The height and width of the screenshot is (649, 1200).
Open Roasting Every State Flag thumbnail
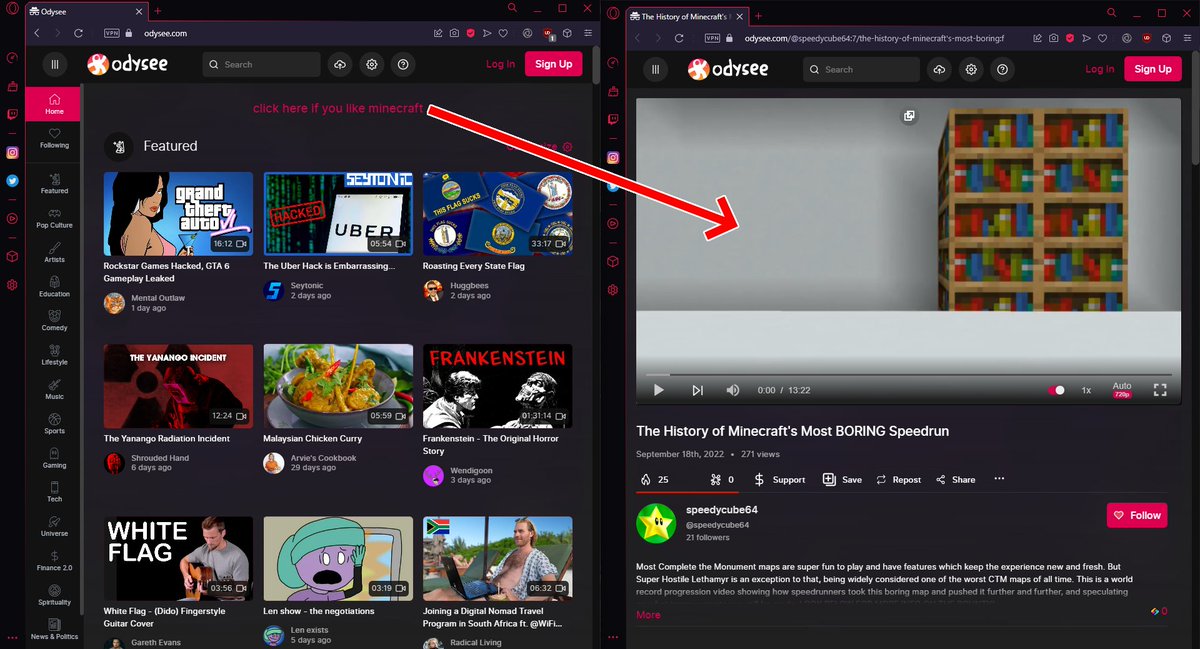497,214
